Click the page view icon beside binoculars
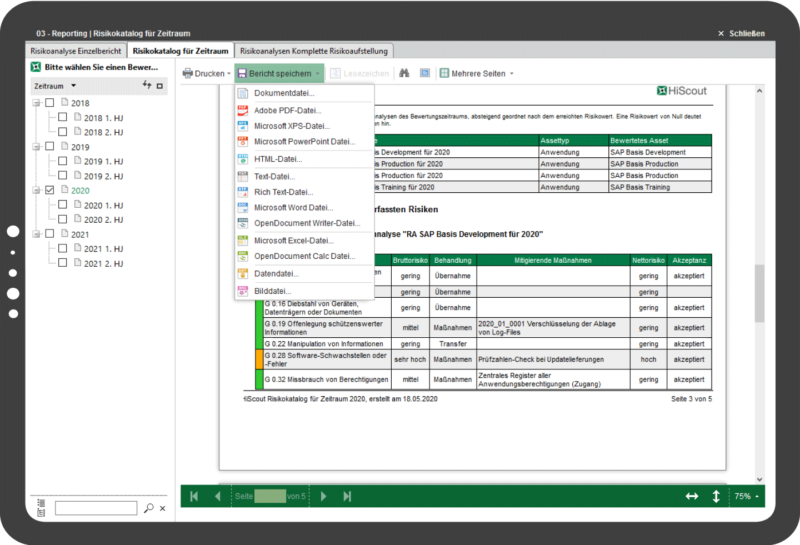Viewport: 800px width, 545px height. pos(424,73)
